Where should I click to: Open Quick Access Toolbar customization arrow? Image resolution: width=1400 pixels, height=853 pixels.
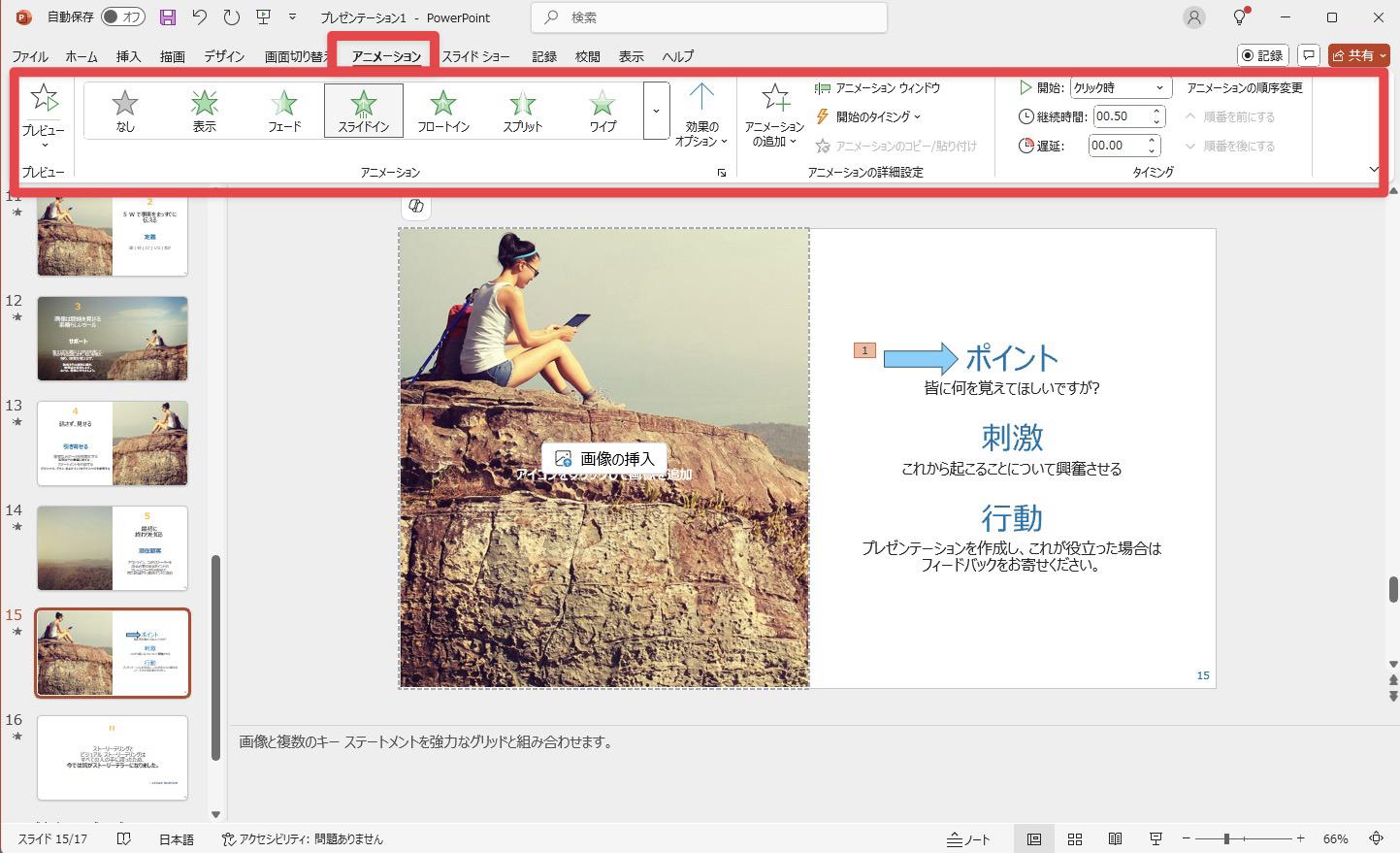point(292,17)
